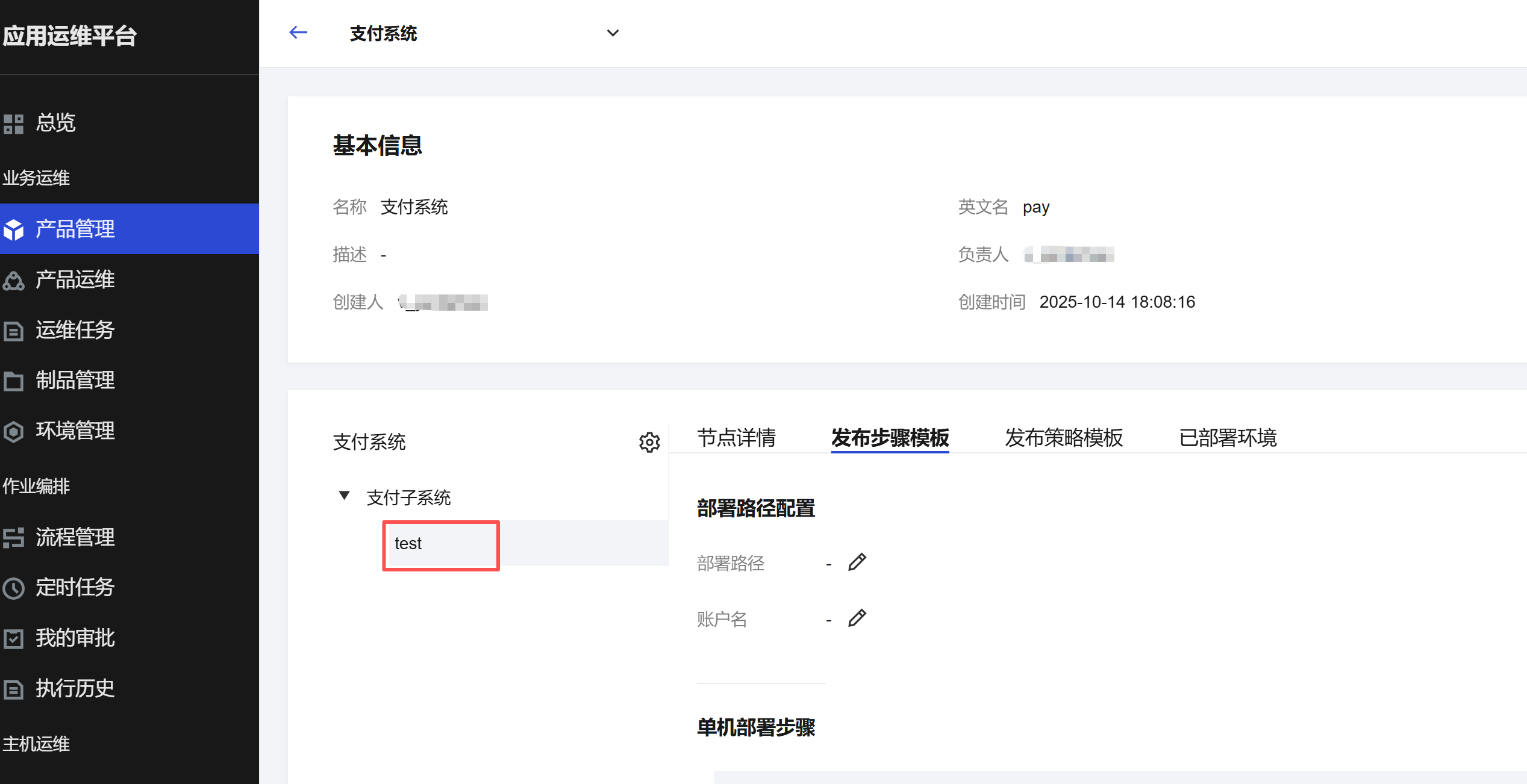This screenshot has height=784, width=1527.
Task: Collapse the 支付子系统 tree node triangle
Action: 344,496
